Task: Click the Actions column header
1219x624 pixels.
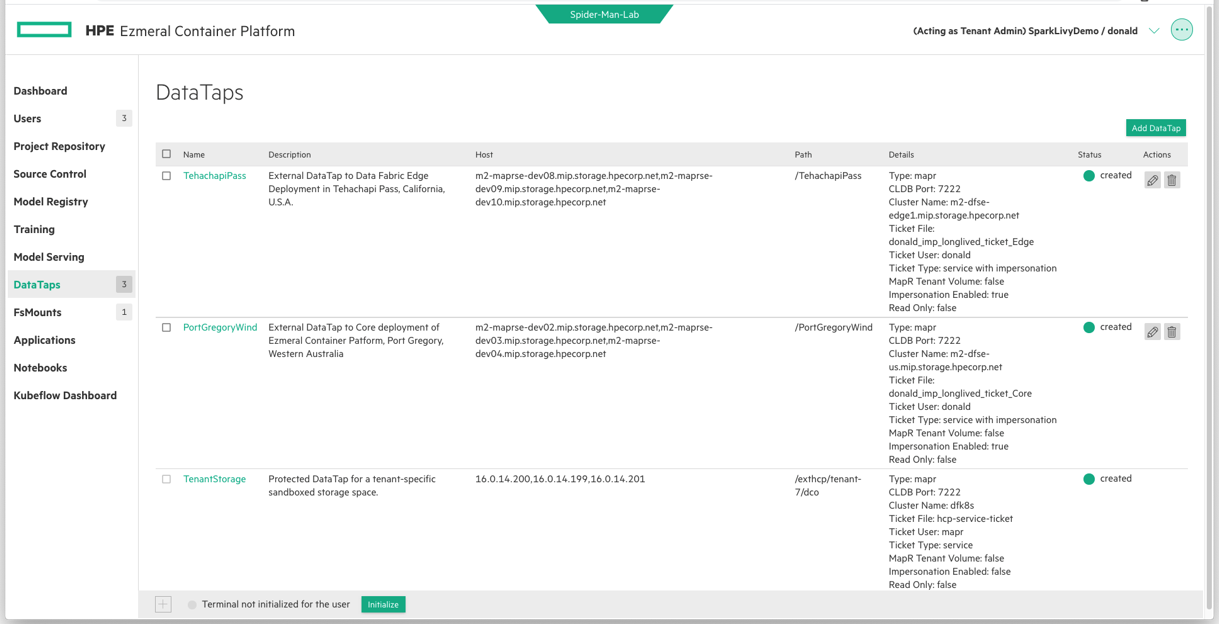Action: (1157, 155)
